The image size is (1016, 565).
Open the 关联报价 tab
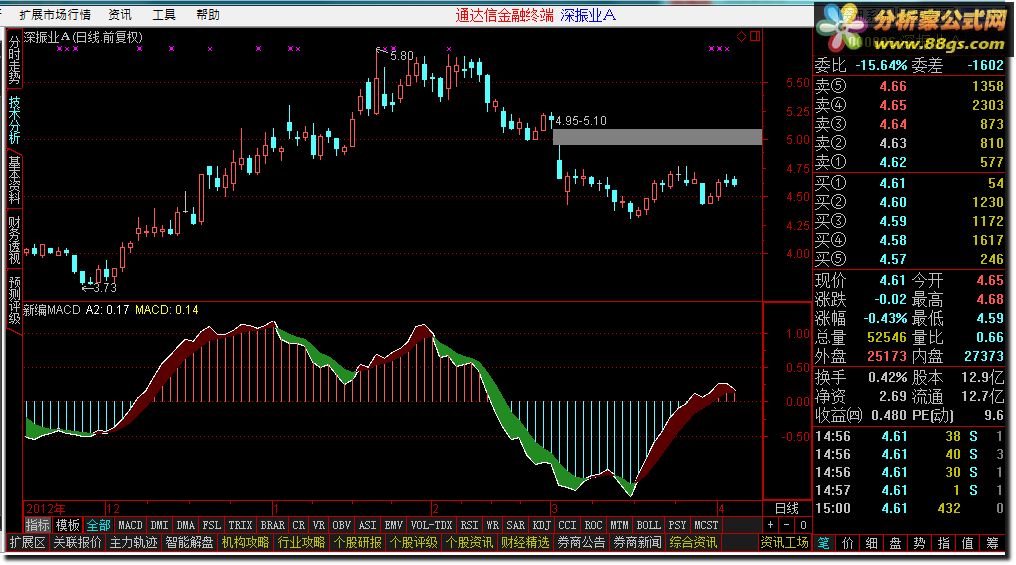pos(78,542)
